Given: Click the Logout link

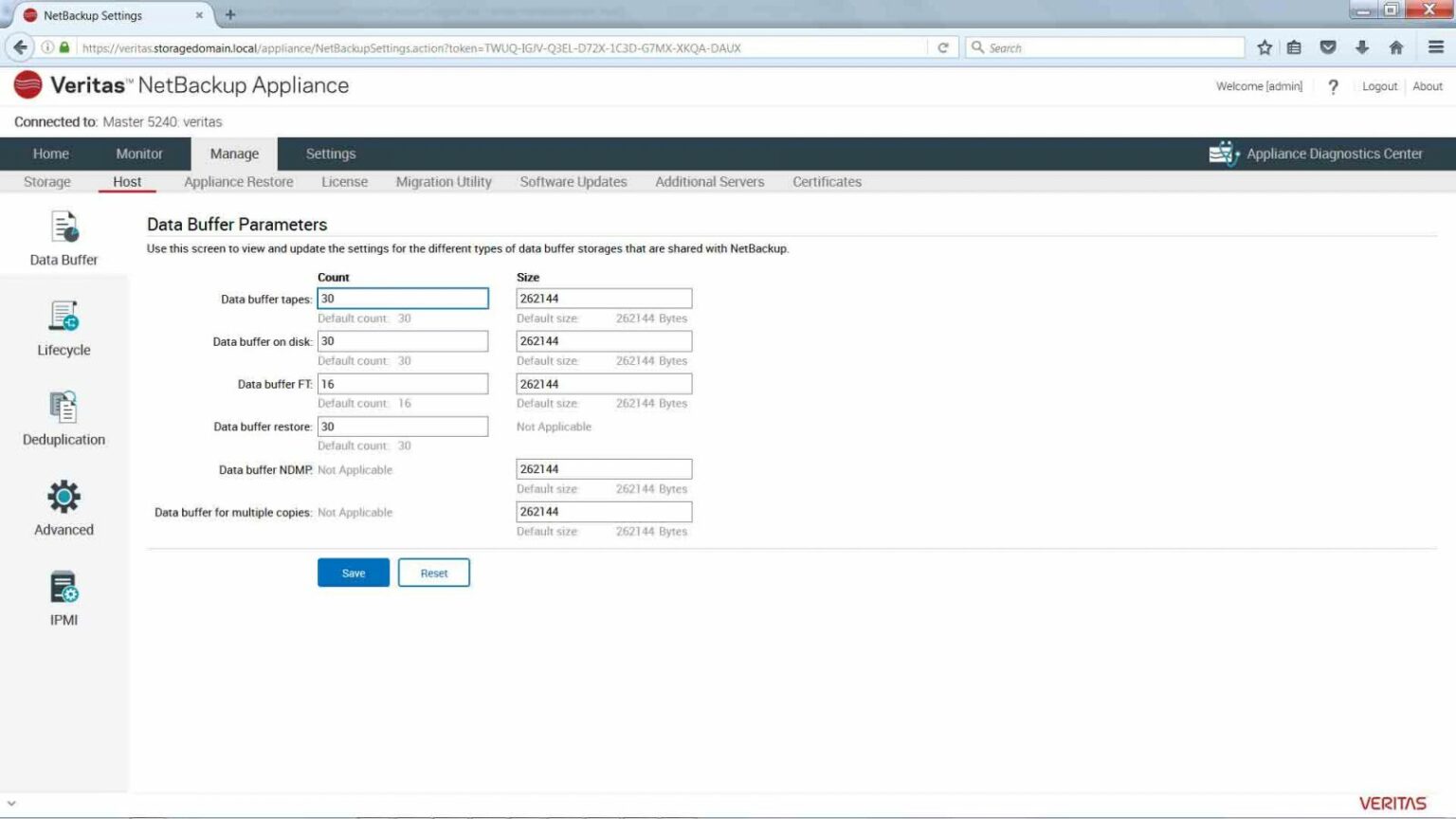Looking at the screenshot, I should pos(1379,86).
